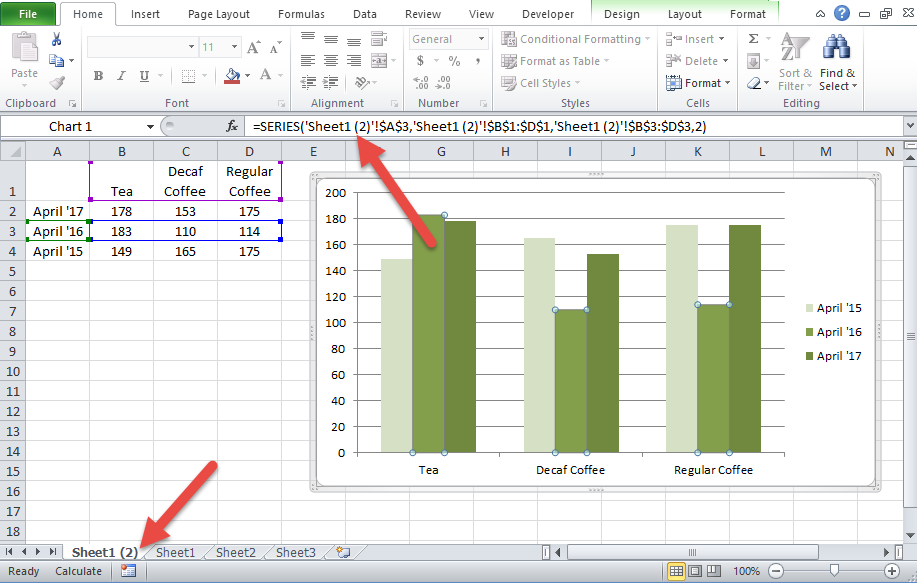Click the Format Painter brush icon

57,83
